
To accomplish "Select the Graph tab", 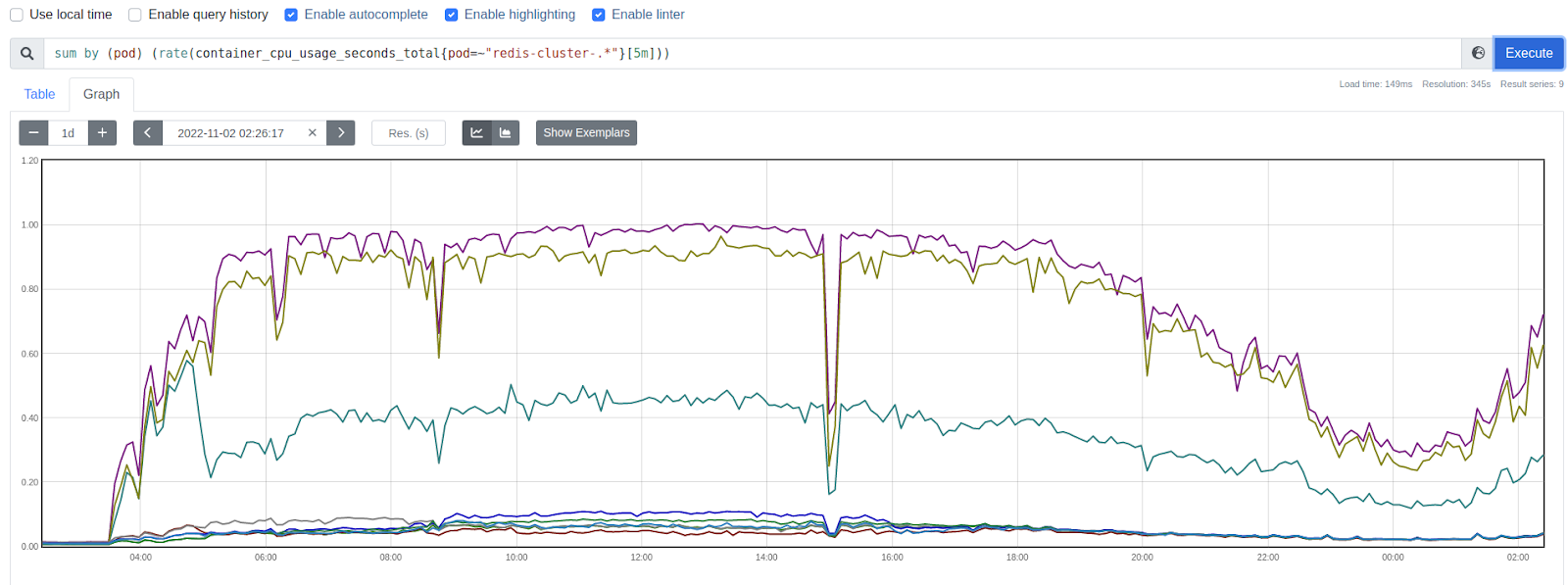I will [101, 94].
